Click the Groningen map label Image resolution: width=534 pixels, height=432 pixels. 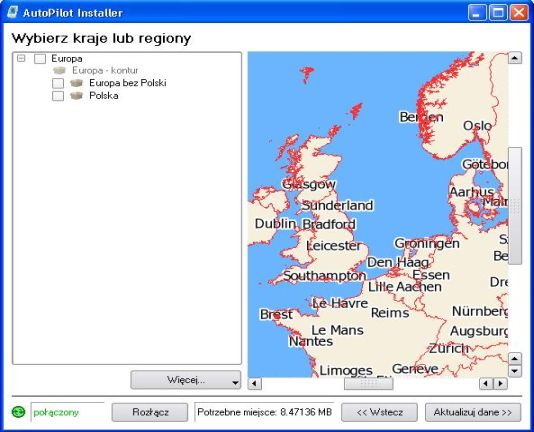[427, 243]
